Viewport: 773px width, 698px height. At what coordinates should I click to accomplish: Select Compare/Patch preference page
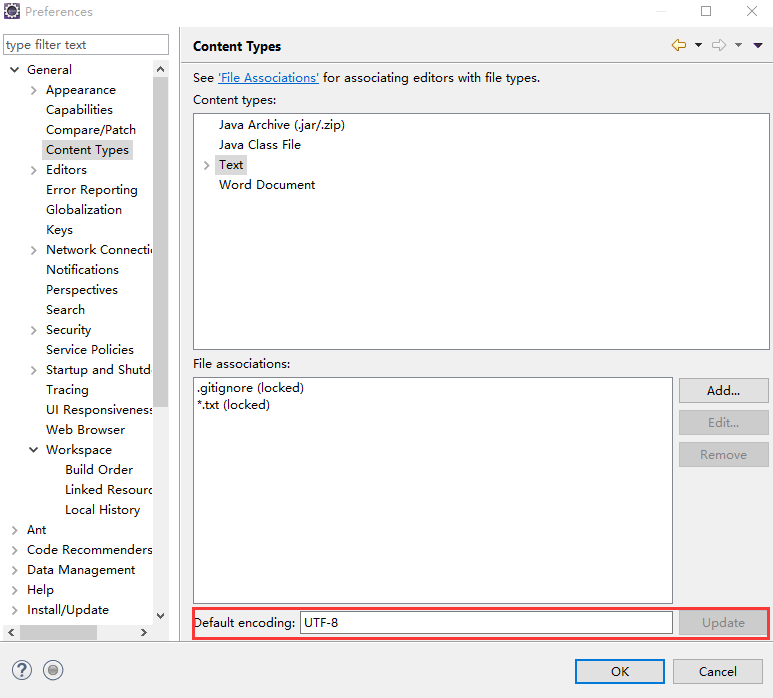[91, 130]
